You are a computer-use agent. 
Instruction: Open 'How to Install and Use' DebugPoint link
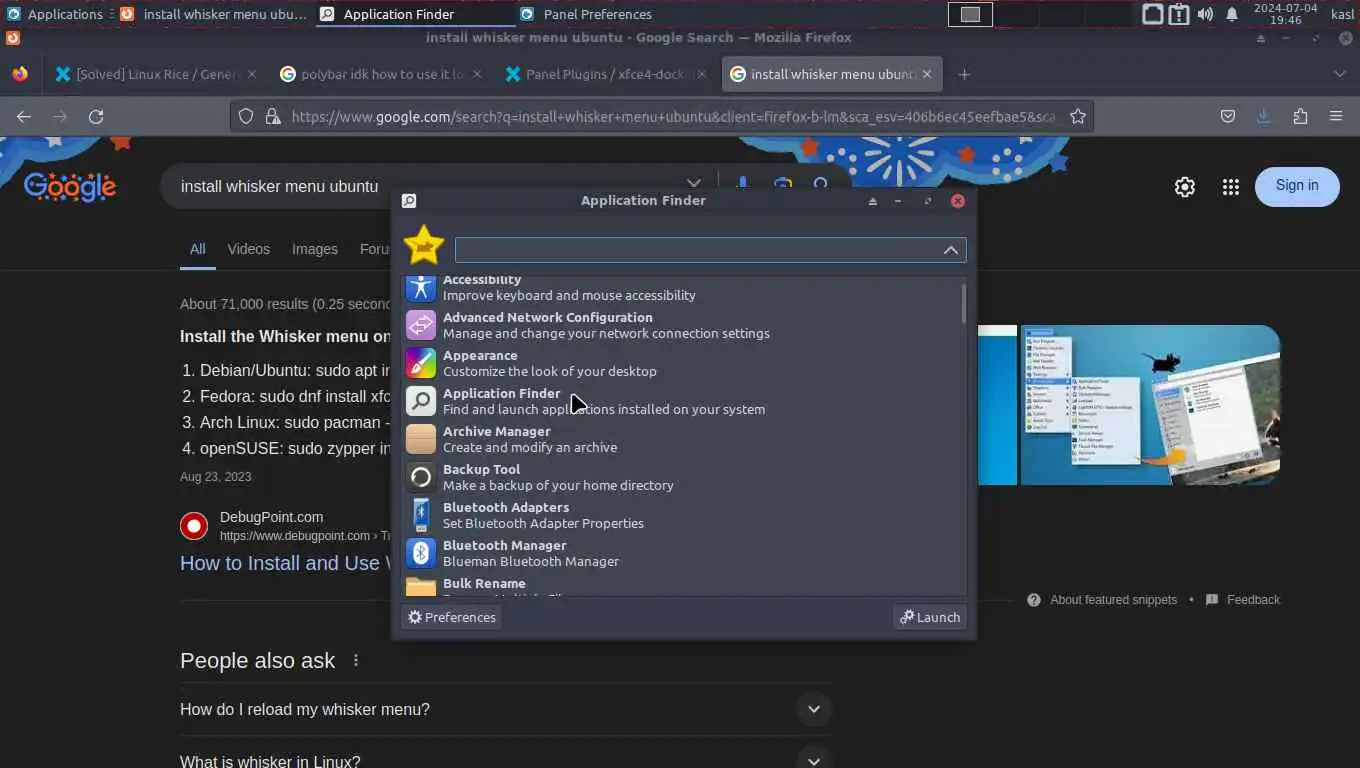pos(285,563)
